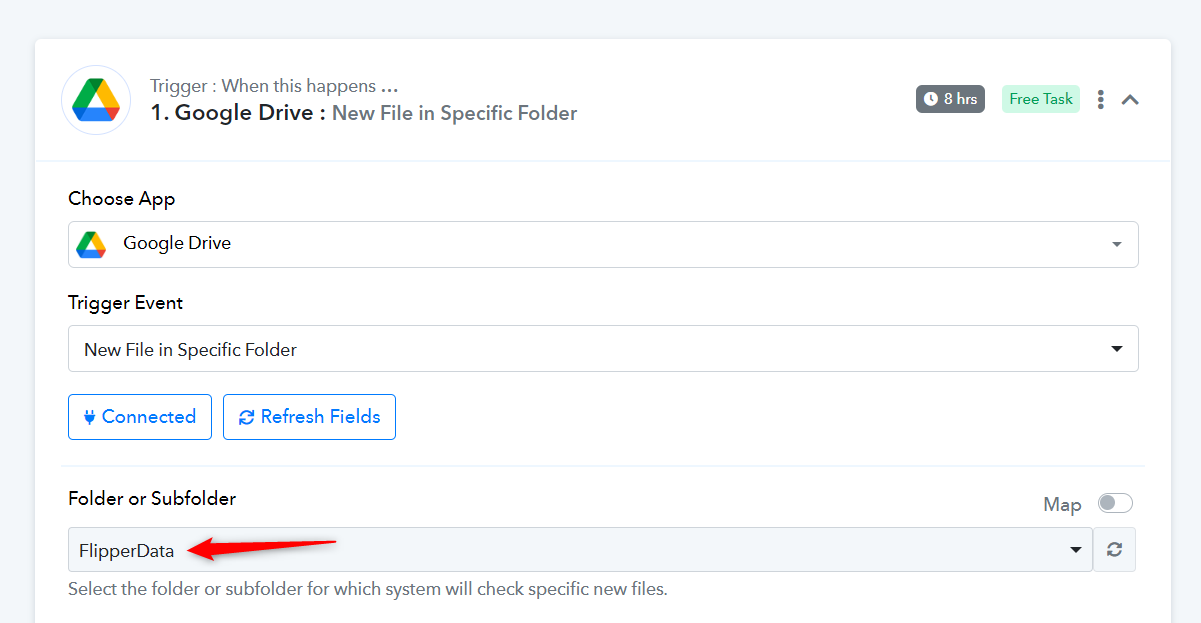Reload folder list with refresh icon button

click(x=1115, y=549)
